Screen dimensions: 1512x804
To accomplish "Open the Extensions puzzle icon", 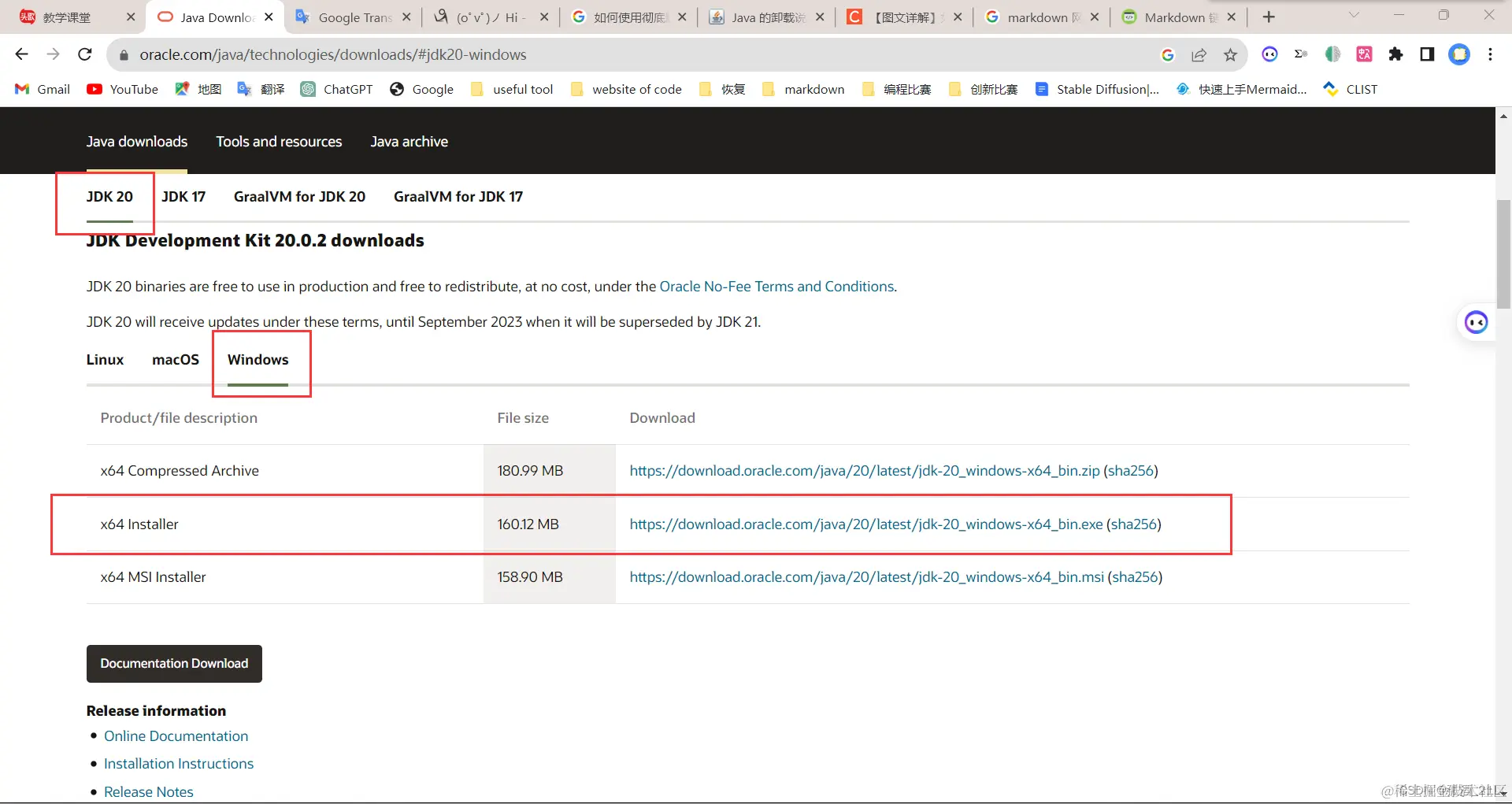I will coord(1395,54).
